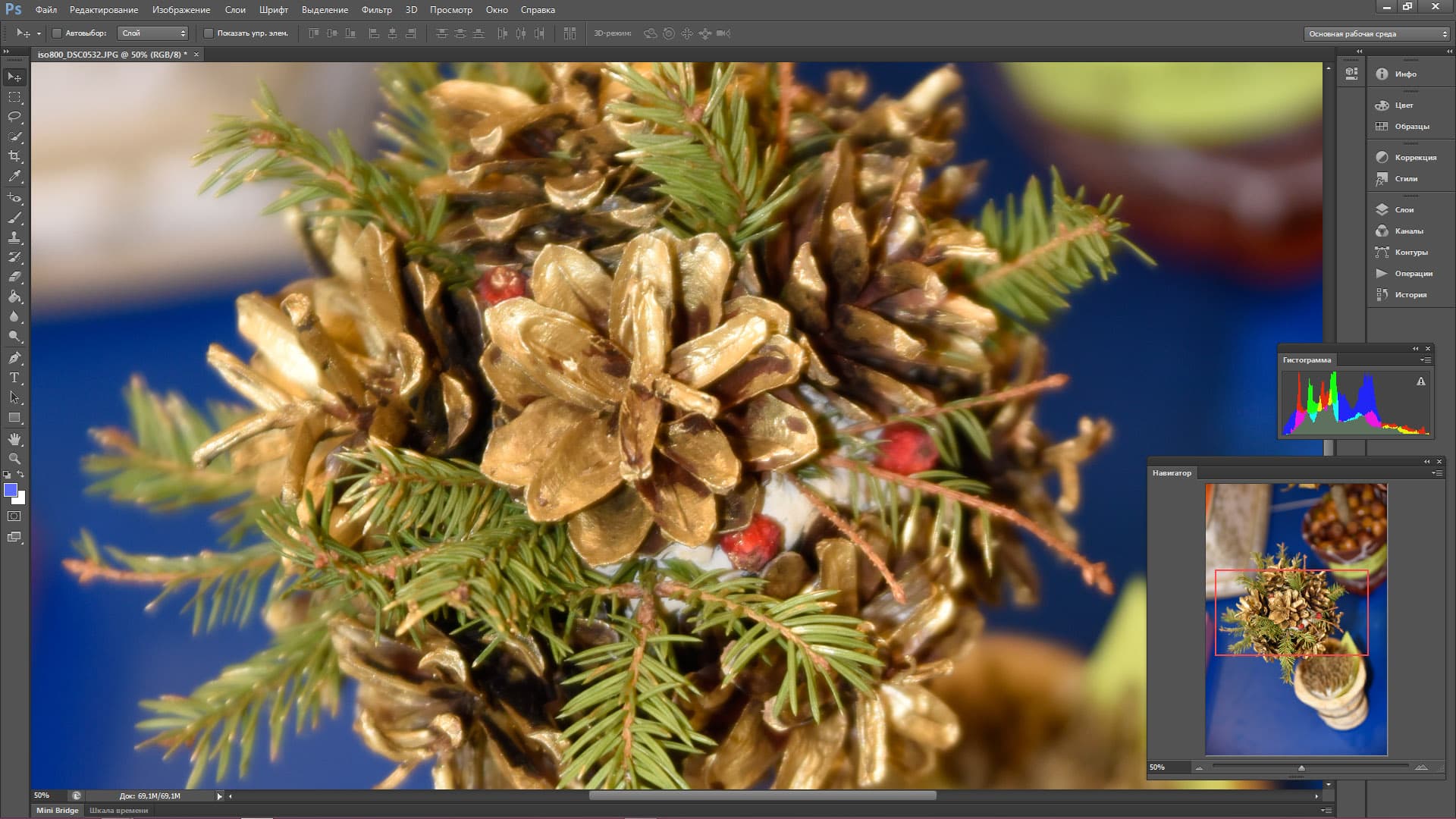Select the Horizontal Type tool
1456x819 pixels.
14,378
